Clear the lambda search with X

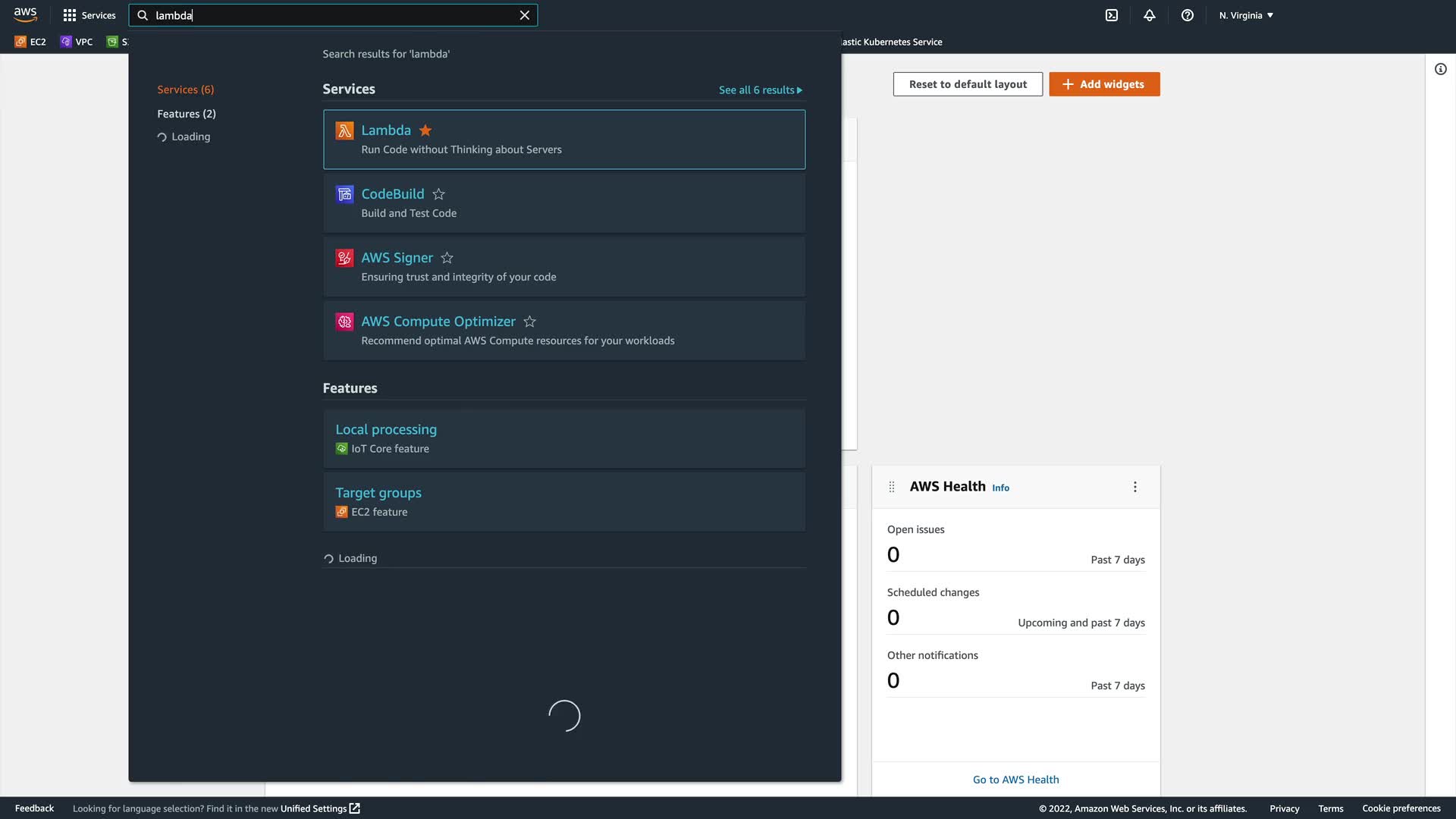point(525,15)
